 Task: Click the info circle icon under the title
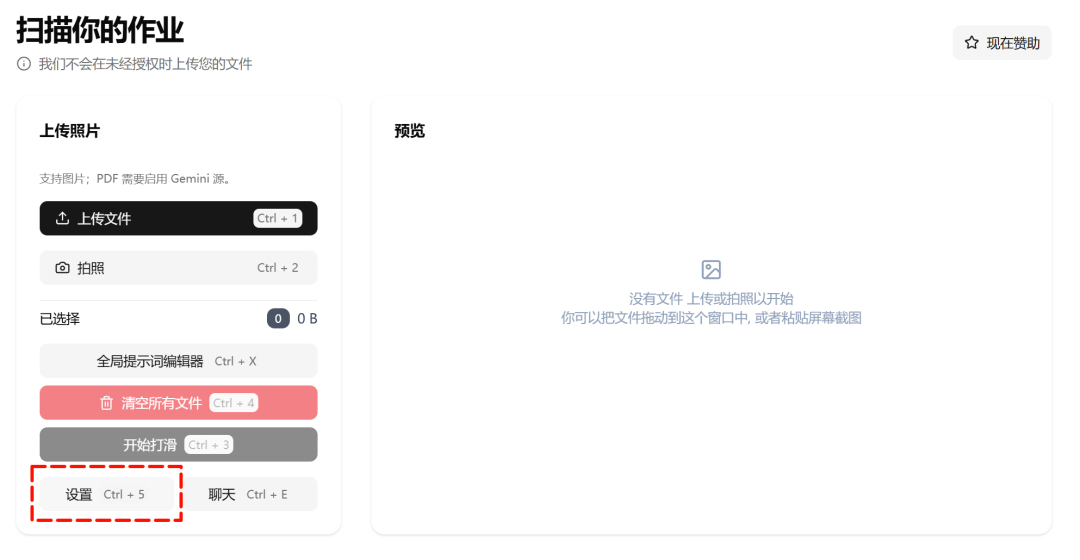(x=24, y=64)
